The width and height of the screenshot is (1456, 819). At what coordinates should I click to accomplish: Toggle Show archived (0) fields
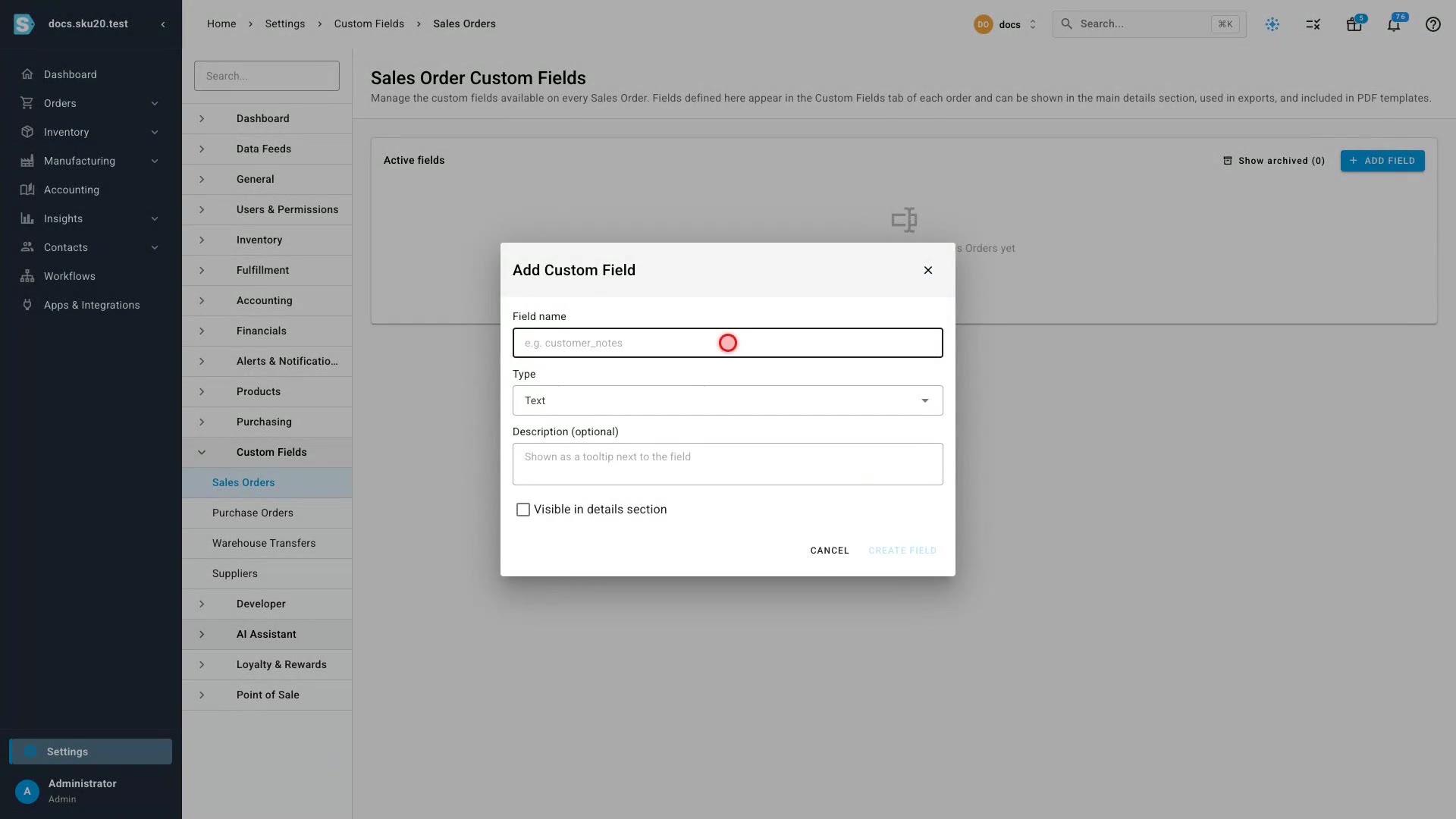tap(1273, 161)
